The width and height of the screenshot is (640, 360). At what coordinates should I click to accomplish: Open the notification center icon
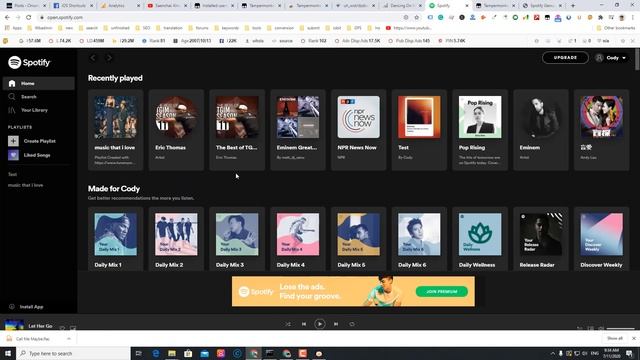tap(630, 353)
